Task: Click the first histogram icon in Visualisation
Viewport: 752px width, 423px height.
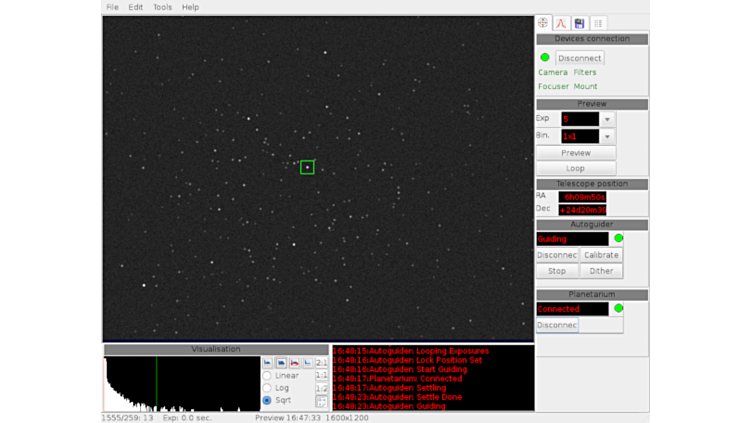Action: [267, 363]
